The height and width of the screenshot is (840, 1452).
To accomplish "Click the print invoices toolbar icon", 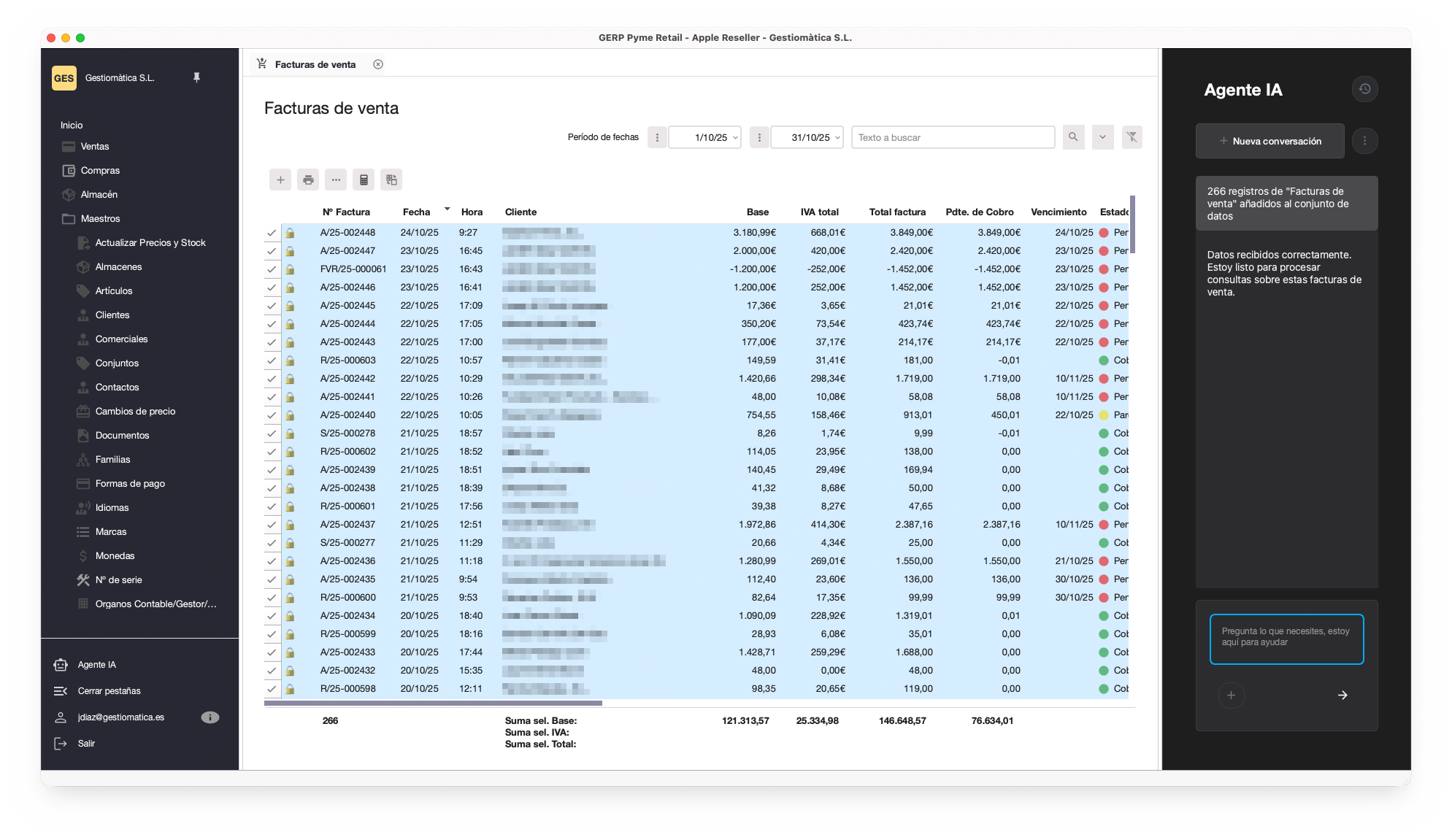I will pos(308,180).
